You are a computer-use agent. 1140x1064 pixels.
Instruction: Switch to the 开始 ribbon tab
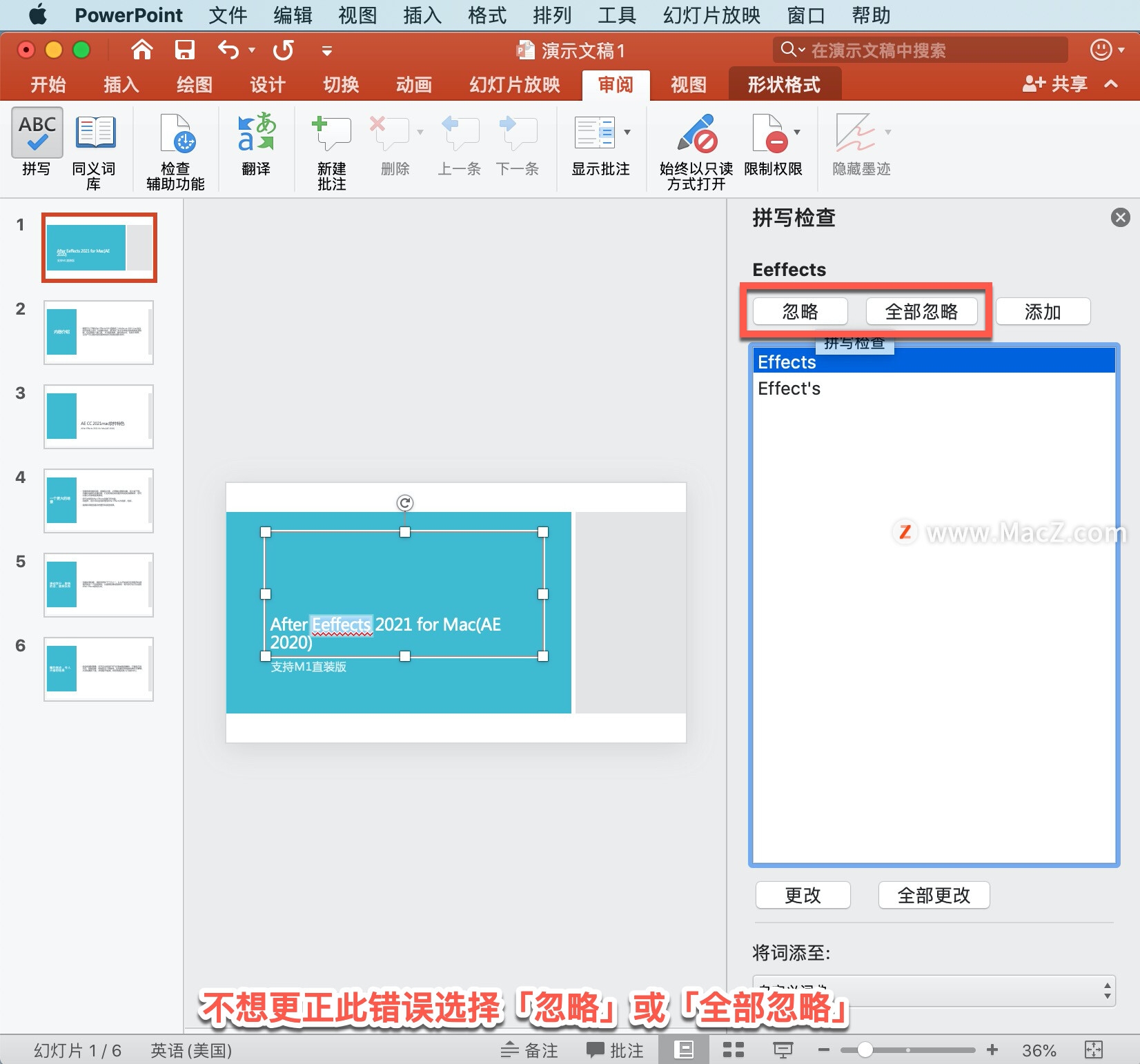(x=48, y=84)
